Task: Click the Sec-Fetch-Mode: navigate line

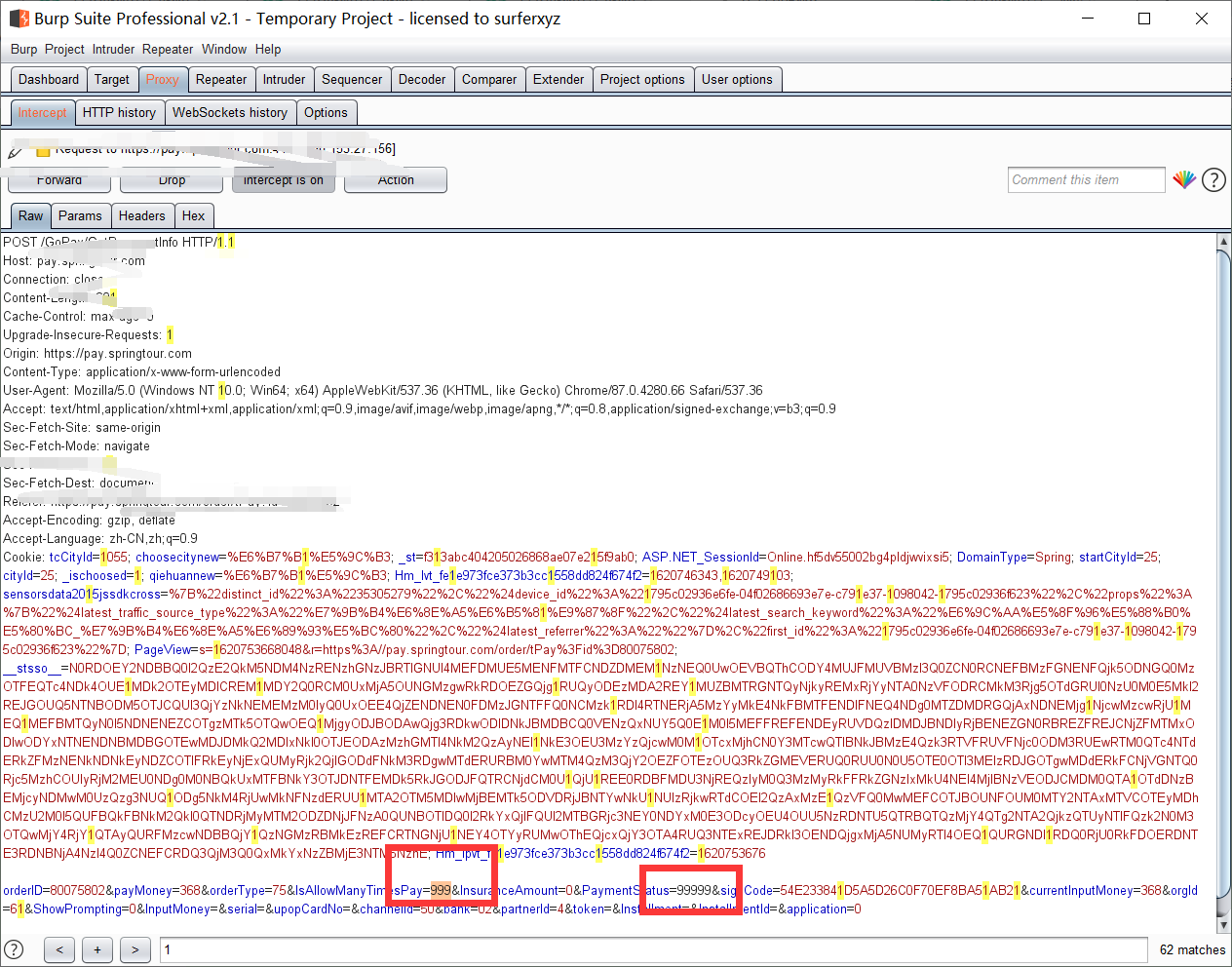Action: [77, 446]
